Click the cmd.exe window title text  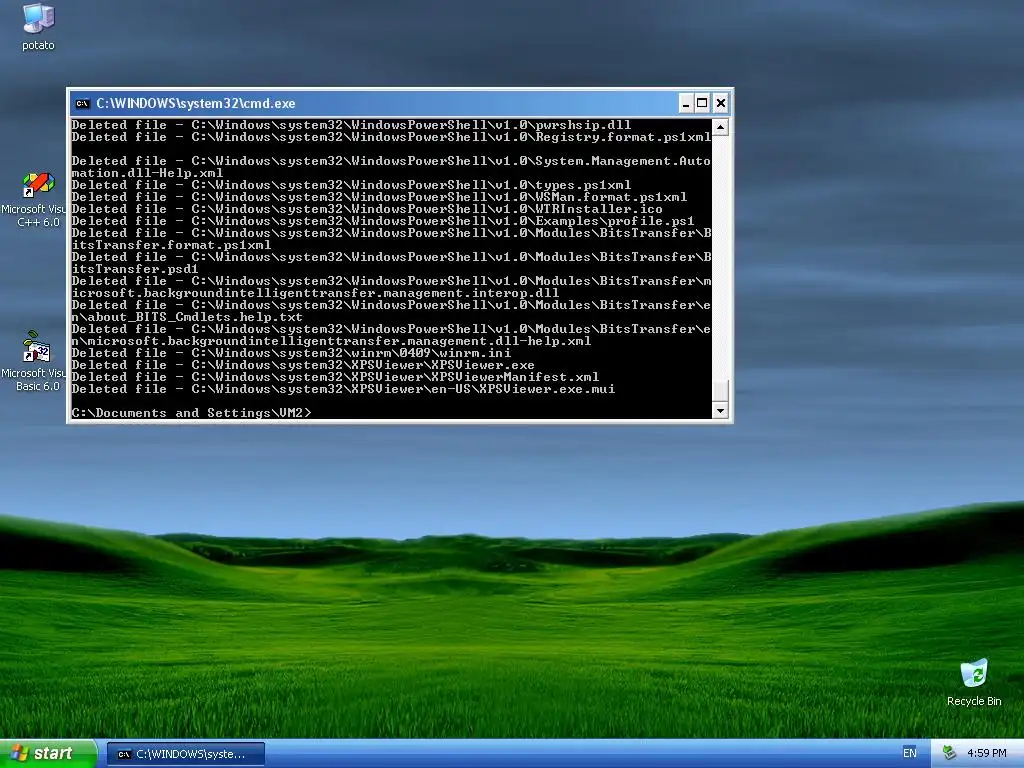(196, 103)
